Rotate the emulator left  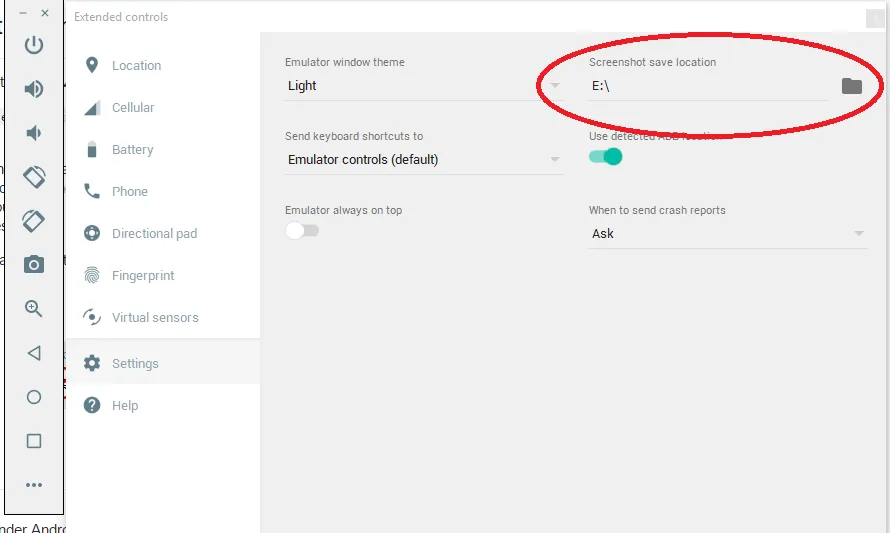(34, 177)
